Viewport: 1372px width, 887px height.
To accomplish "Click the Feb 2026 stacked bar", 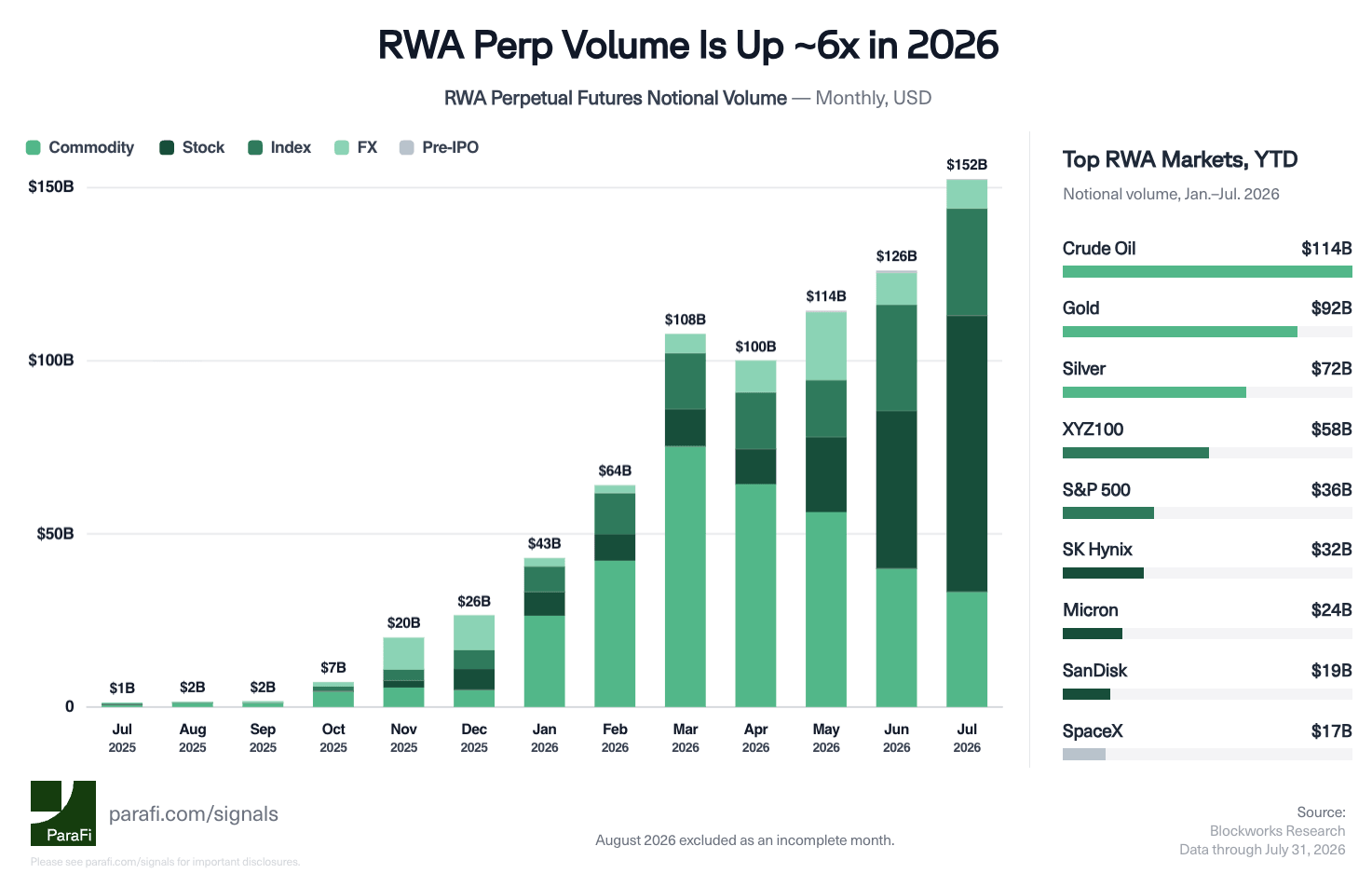I will pyautogui.click(x=615, y=596).
